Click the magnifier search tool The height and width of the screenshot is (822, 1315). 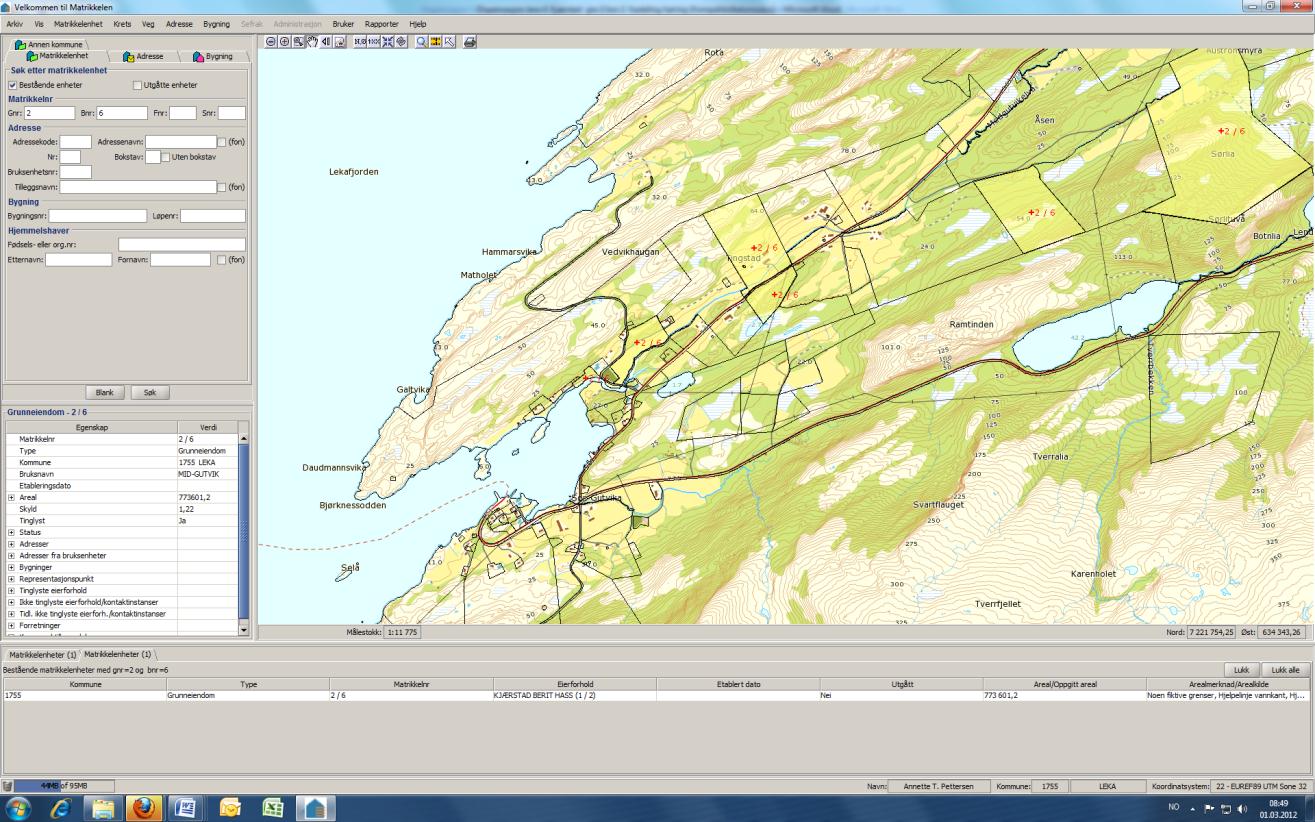point(422,42)
